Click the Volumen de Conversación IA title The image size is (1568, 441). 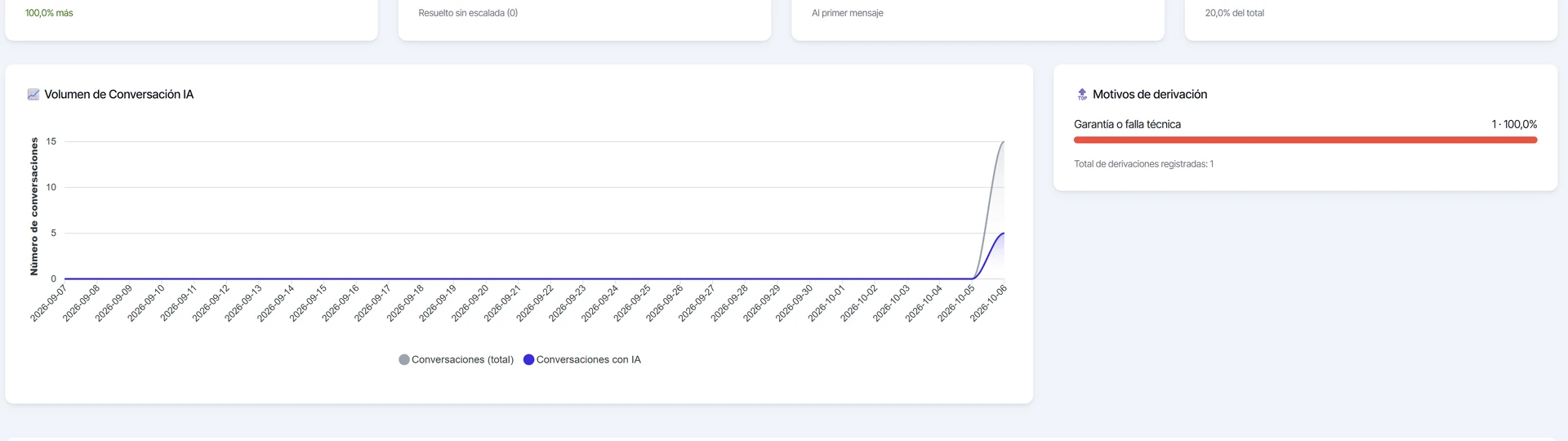coord(118,95)
